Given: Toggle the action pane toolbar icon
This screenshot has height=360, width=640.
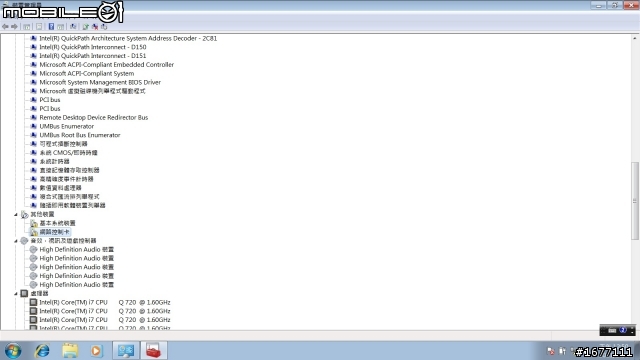Looking at the screenshot, I should (60, 27).
